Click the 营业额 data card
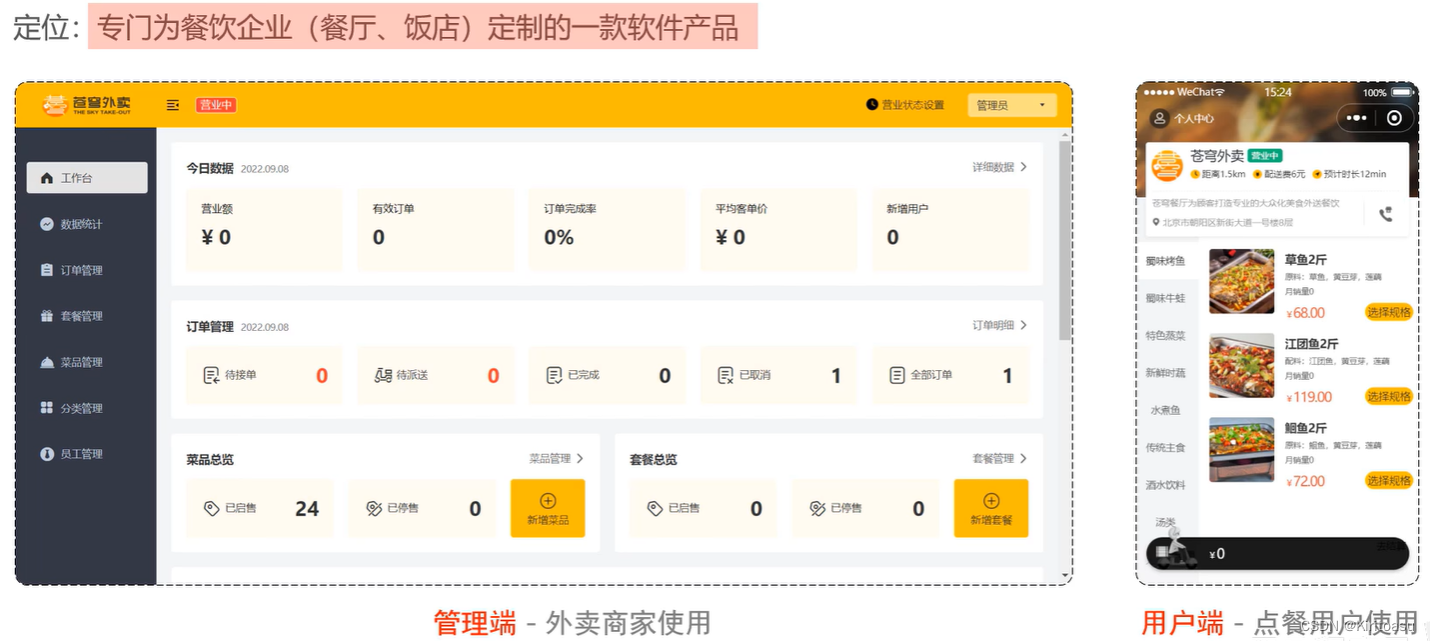The image size is (1430, 641). [x=264, y=229]
